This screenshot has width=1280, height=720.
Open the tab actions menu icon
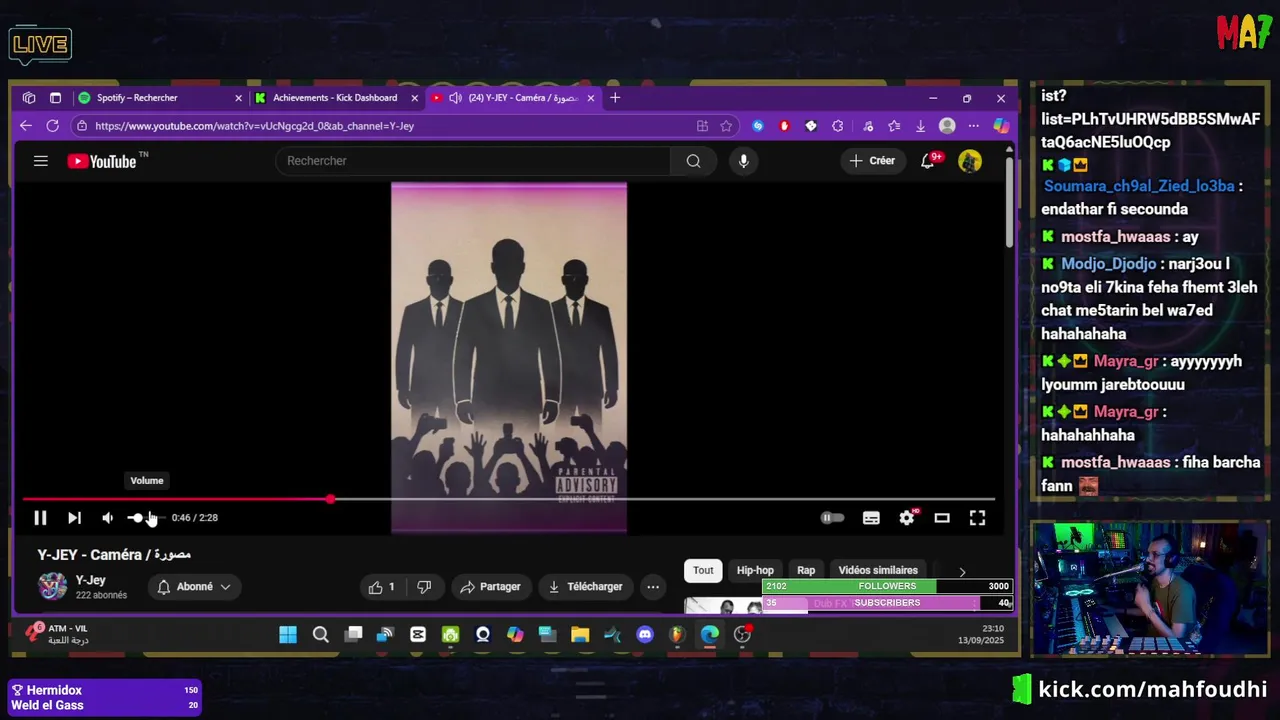[x=55, y=98]
